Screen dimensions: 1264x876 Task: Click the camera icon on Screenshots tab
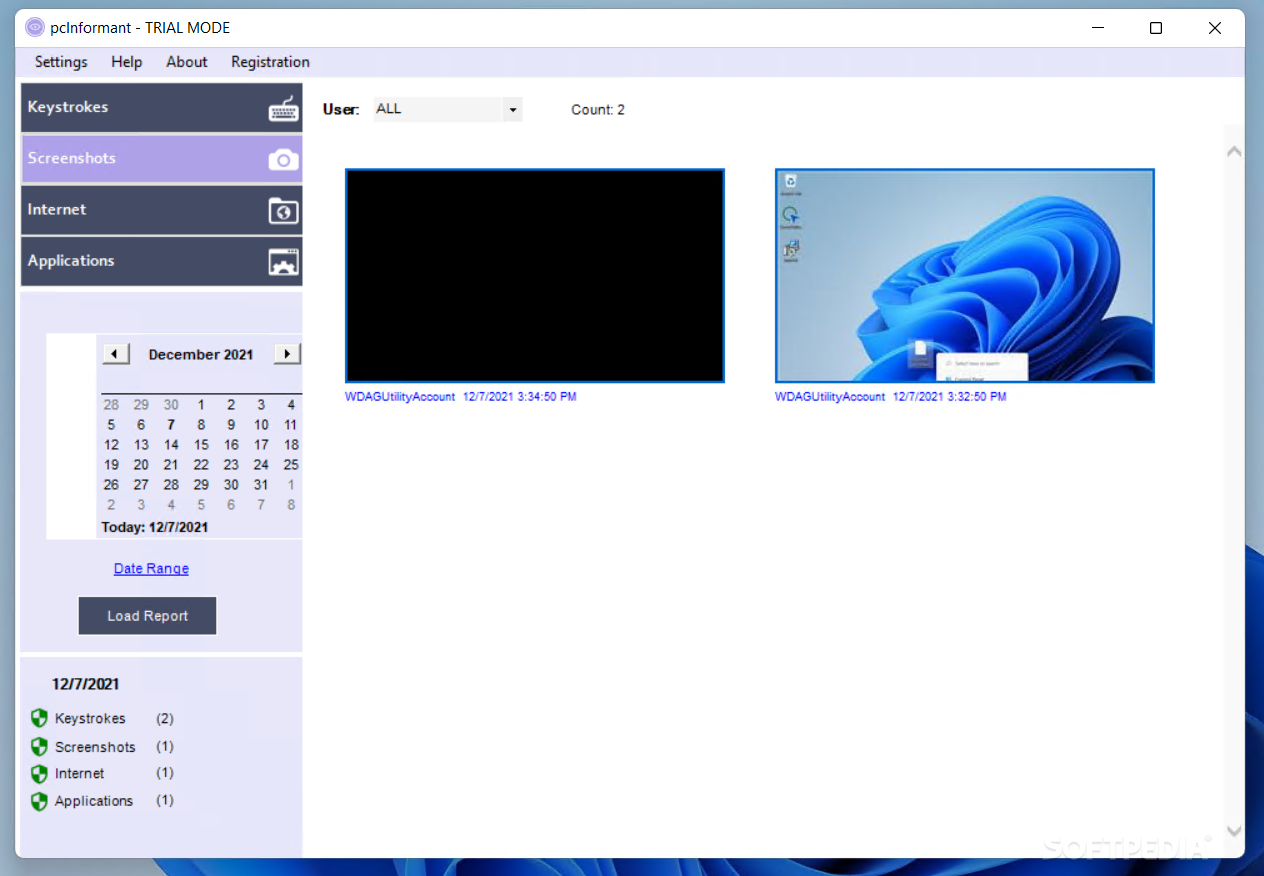[284, 160]
